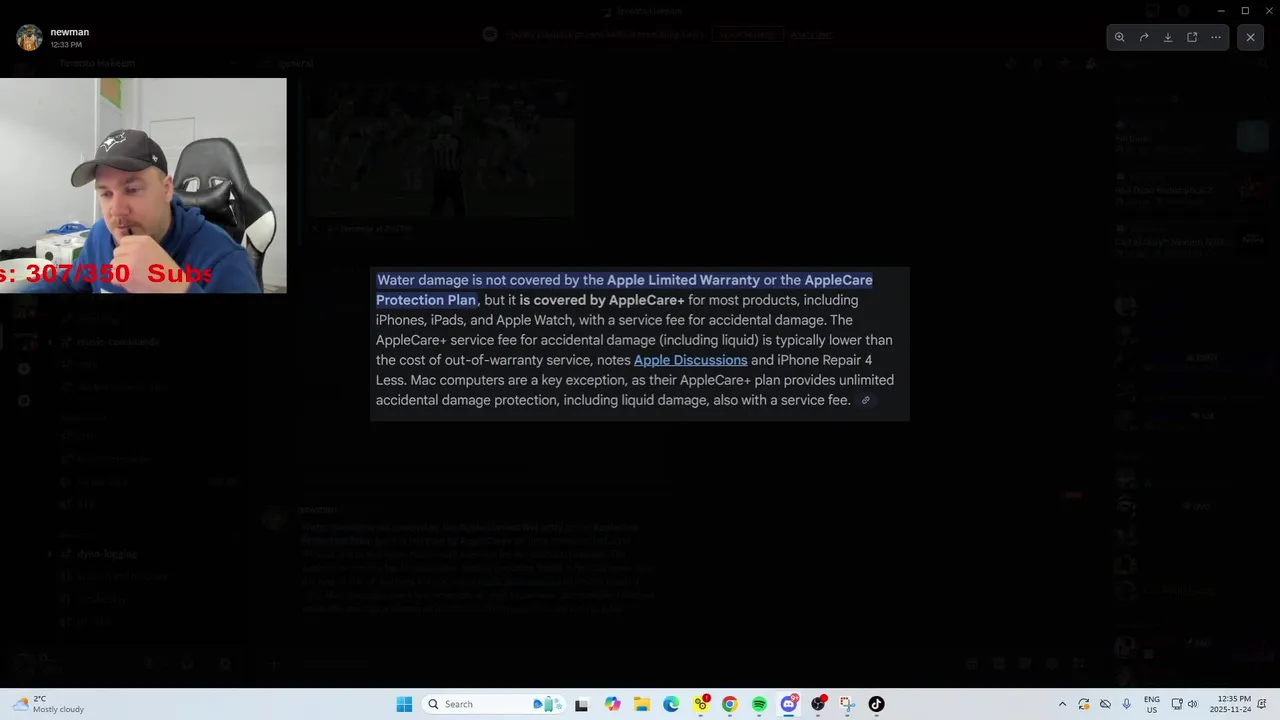Open the yellow notification-badged taskbar app
1280x720 pixels.
coord(701,704)
